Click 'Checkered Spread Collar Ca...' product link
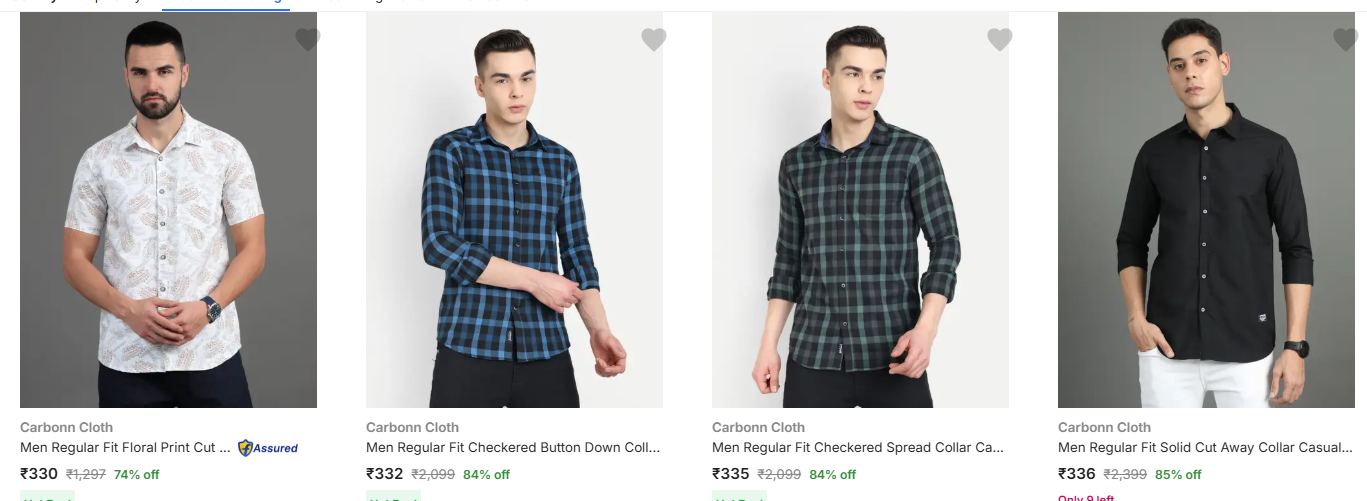 (x=858, y=448)
